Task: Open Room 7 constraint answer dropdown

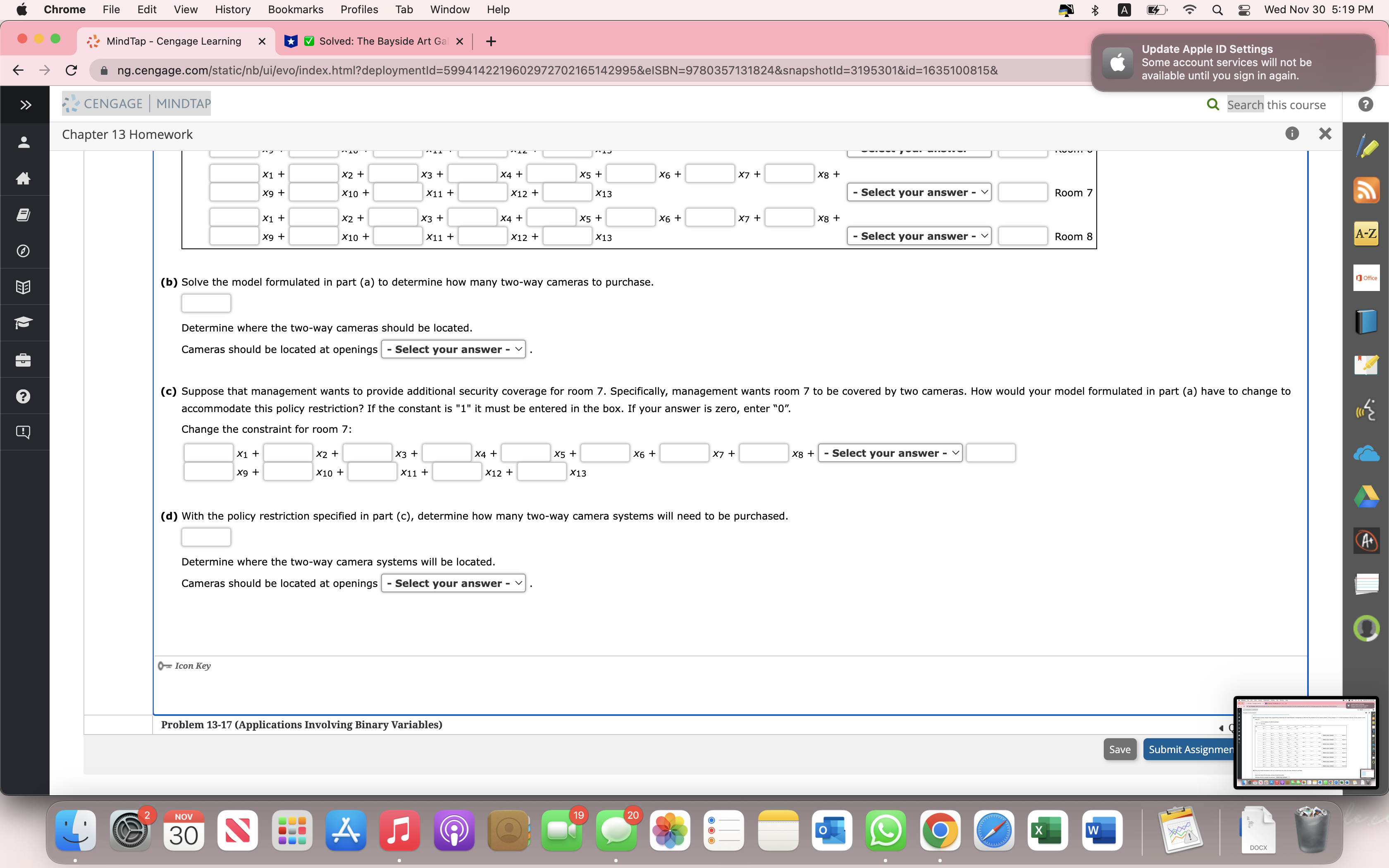Action: point(919,192)
